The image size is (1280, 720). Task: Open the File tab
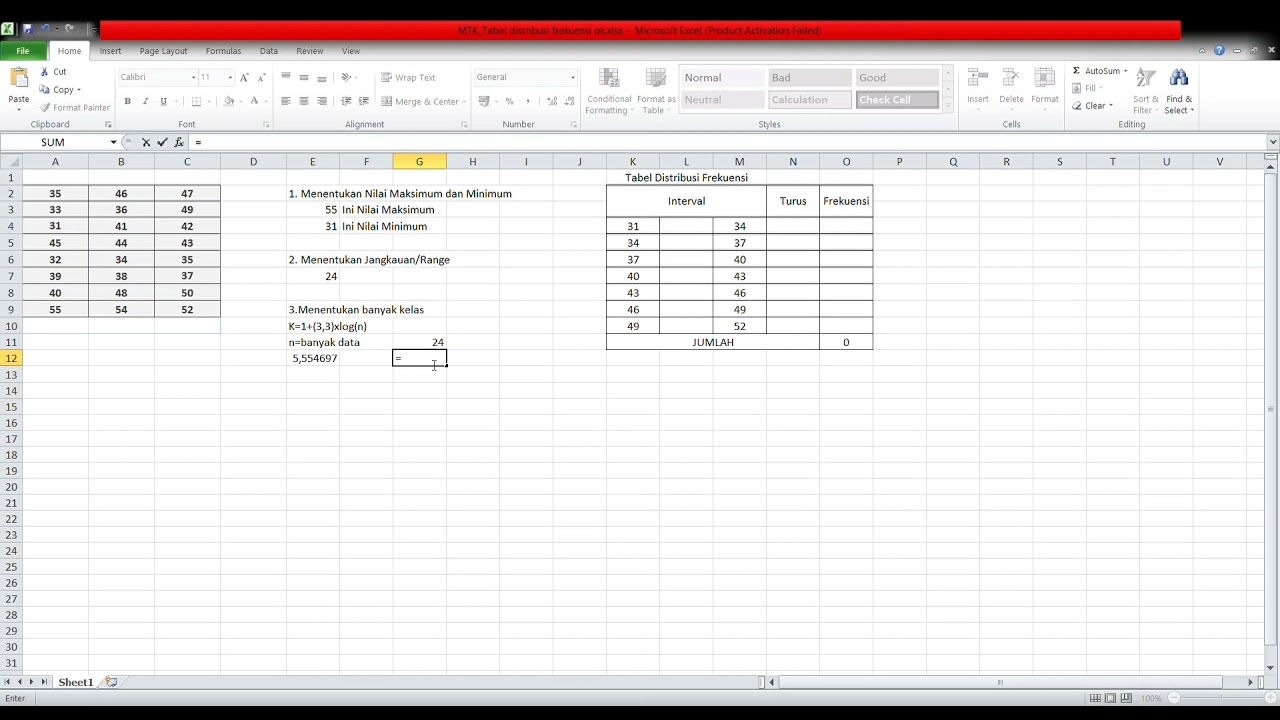(22, 51)
